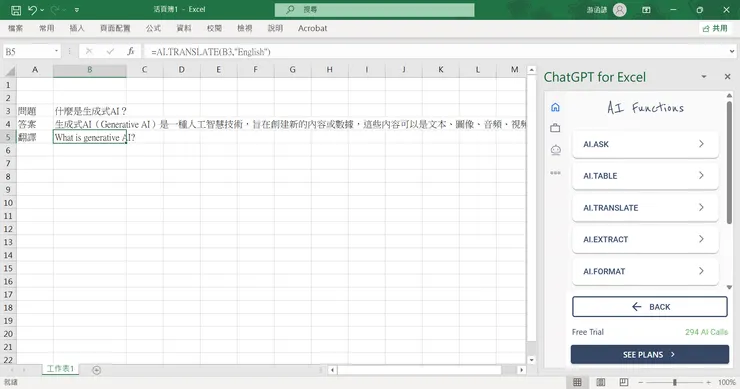Viewport: 740px width, 389px height.
Task: Click cell A4 containing 答案
Action: (x=35, y=124)
